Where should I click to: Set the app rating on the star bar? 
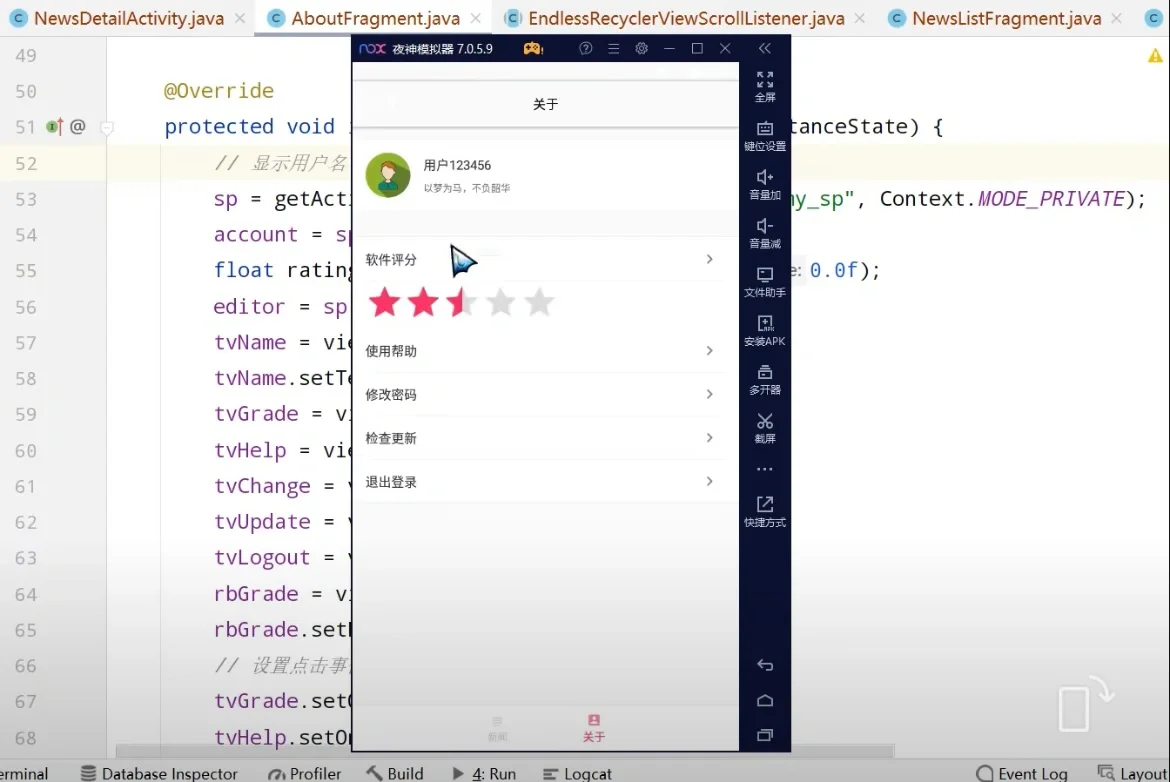460,302
